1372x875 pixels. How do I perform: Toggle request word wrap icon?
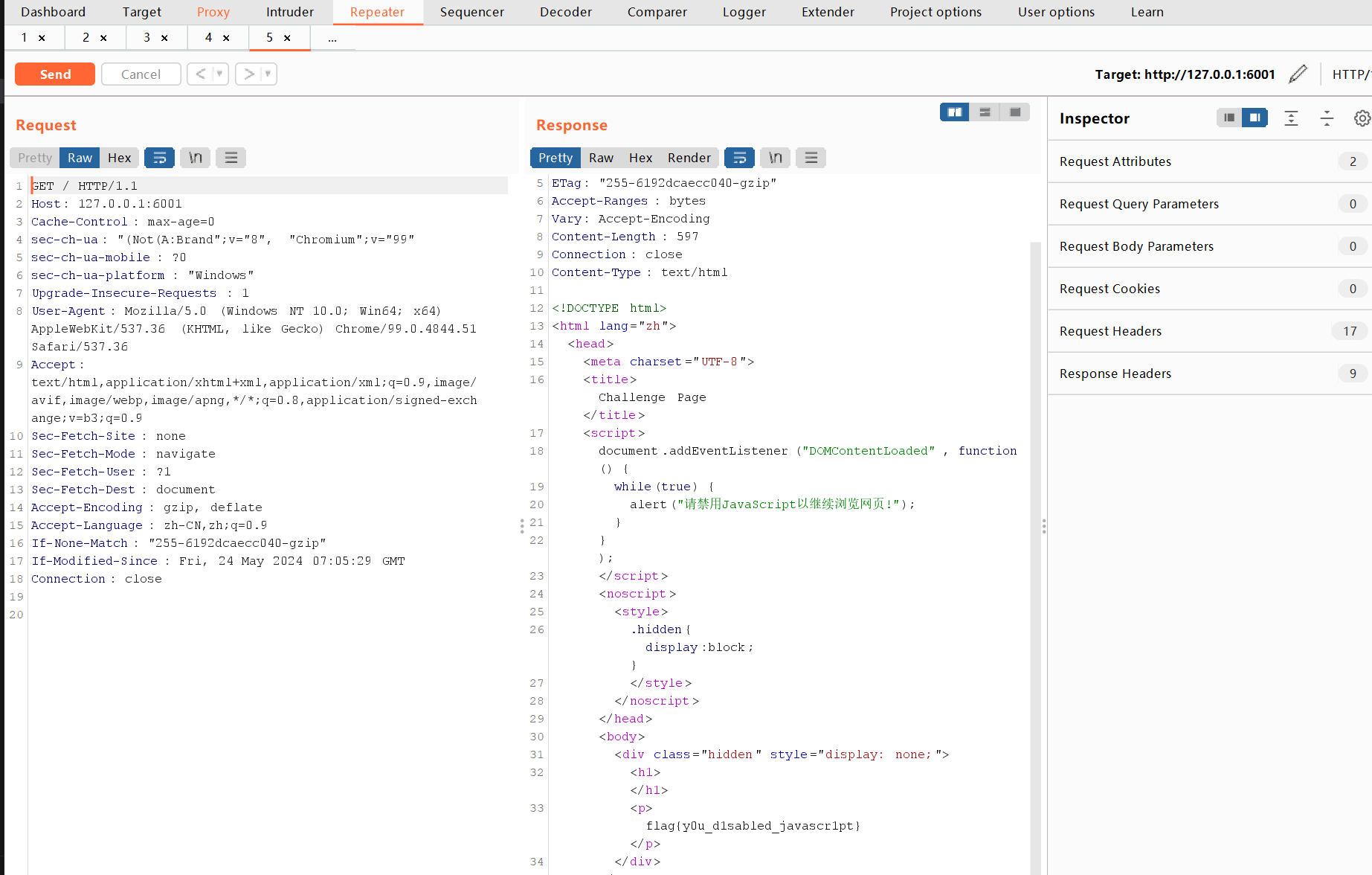click(159, 158)
